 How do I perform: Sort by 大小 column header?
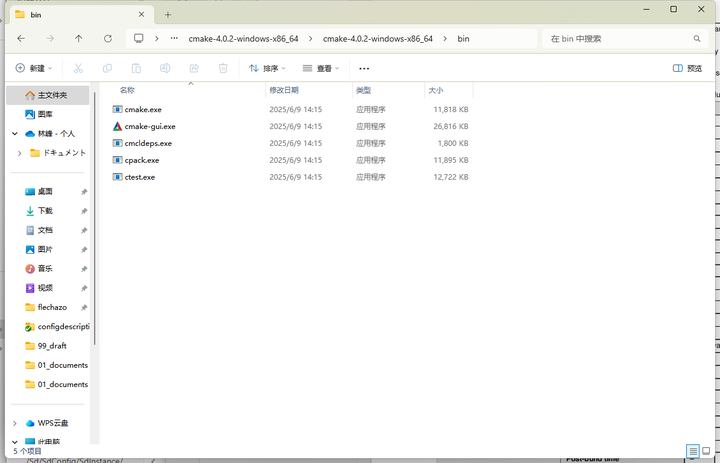point(436,90)
